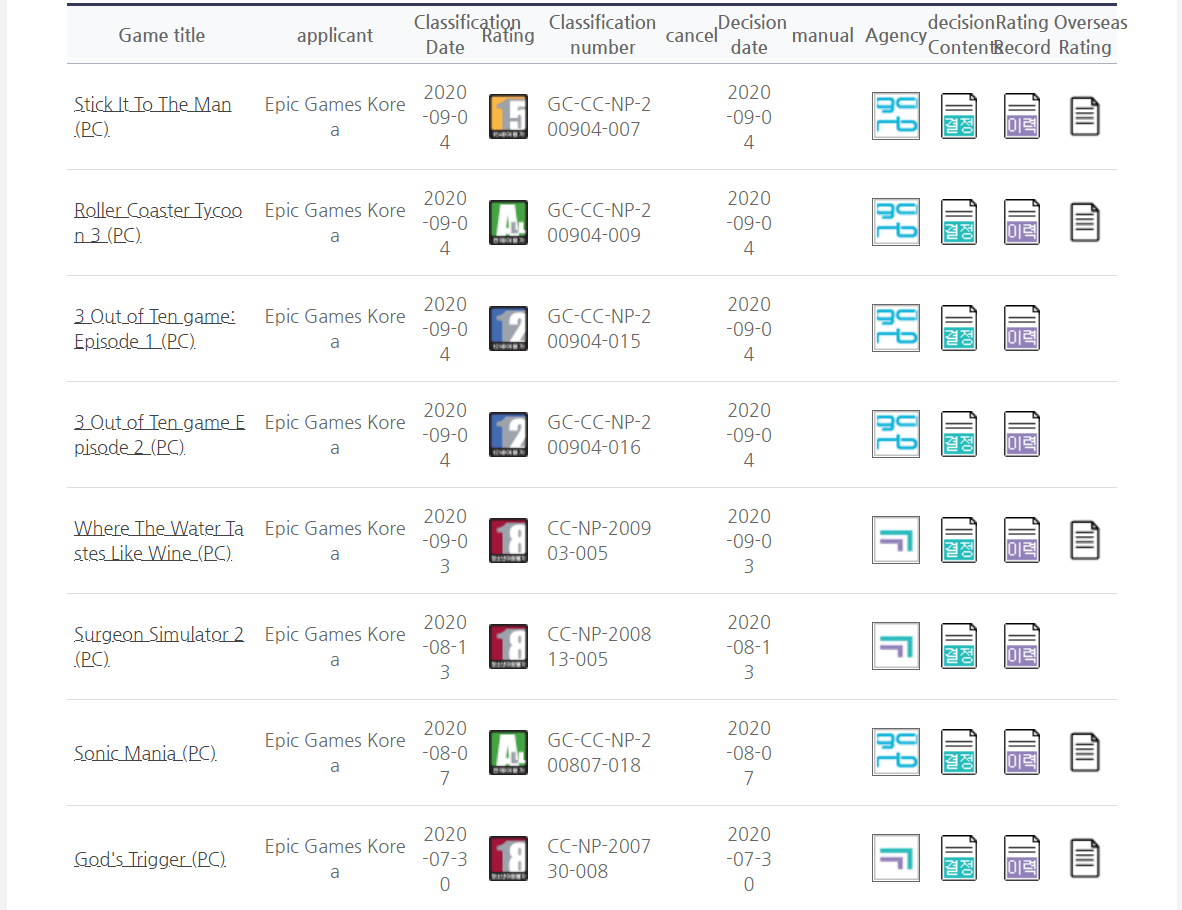
Task: Select classification number CC-NP-200903-005
Action: (x=599, y=541)
